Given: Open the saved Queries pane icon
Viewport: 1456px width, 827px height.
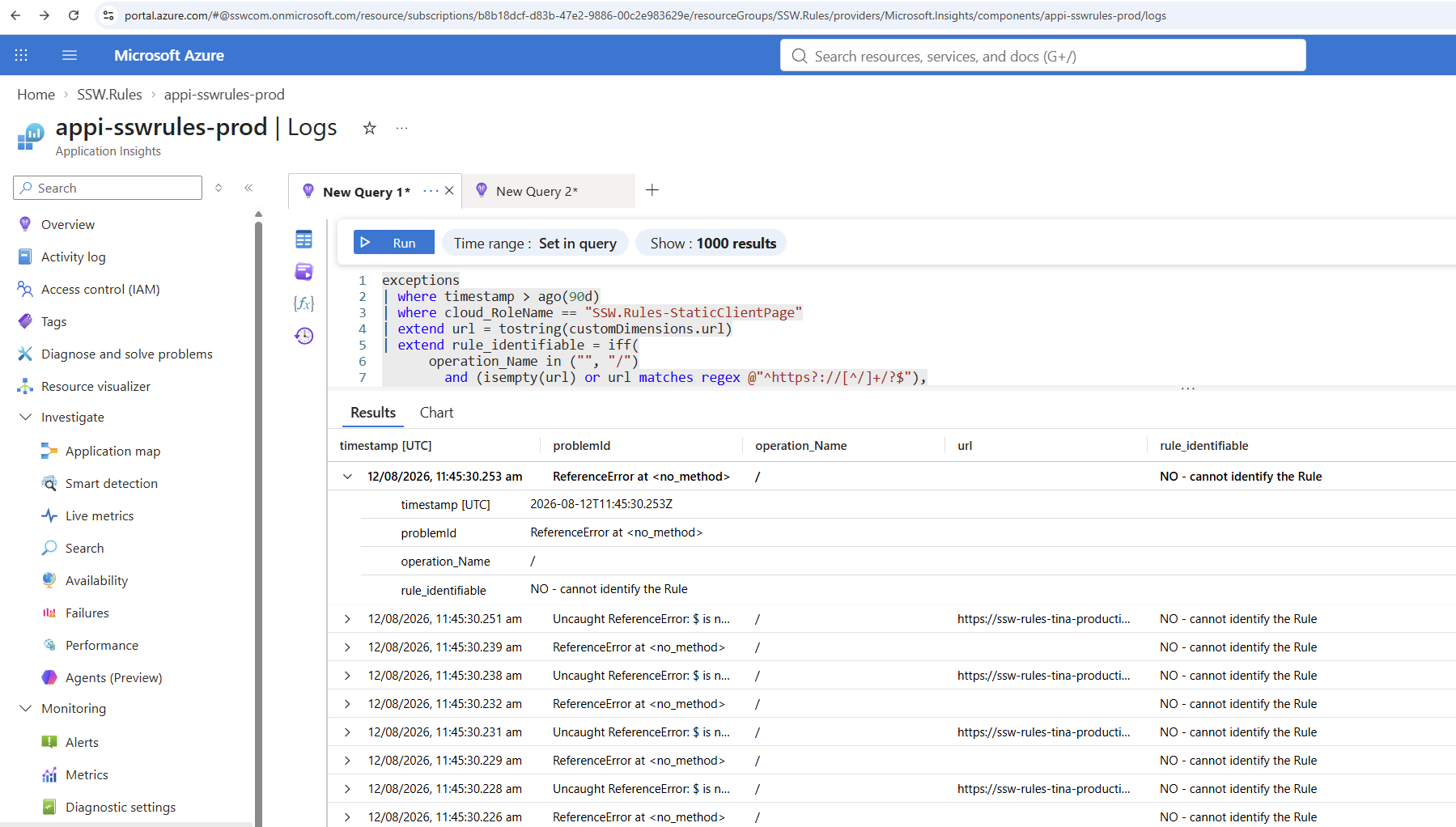Looking at the screenshot, I should click(x=304, y=272).
